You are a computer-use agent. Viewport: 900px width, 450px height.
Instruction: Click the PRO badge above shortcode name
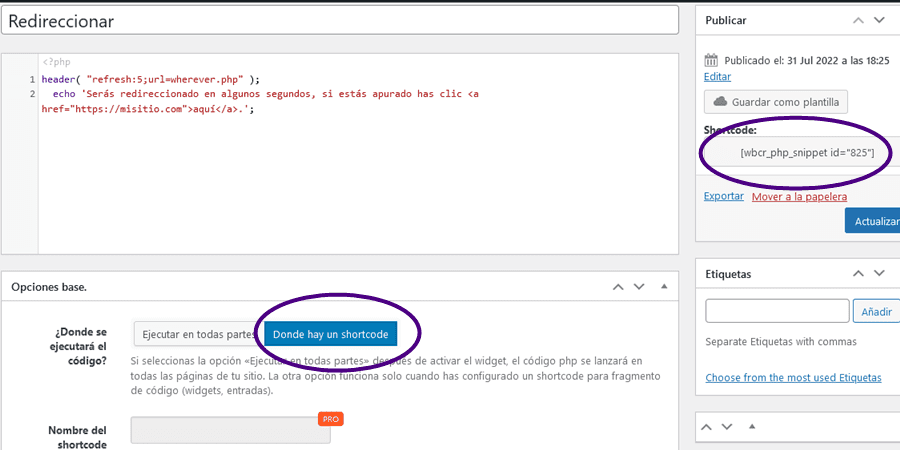(330, 419)
